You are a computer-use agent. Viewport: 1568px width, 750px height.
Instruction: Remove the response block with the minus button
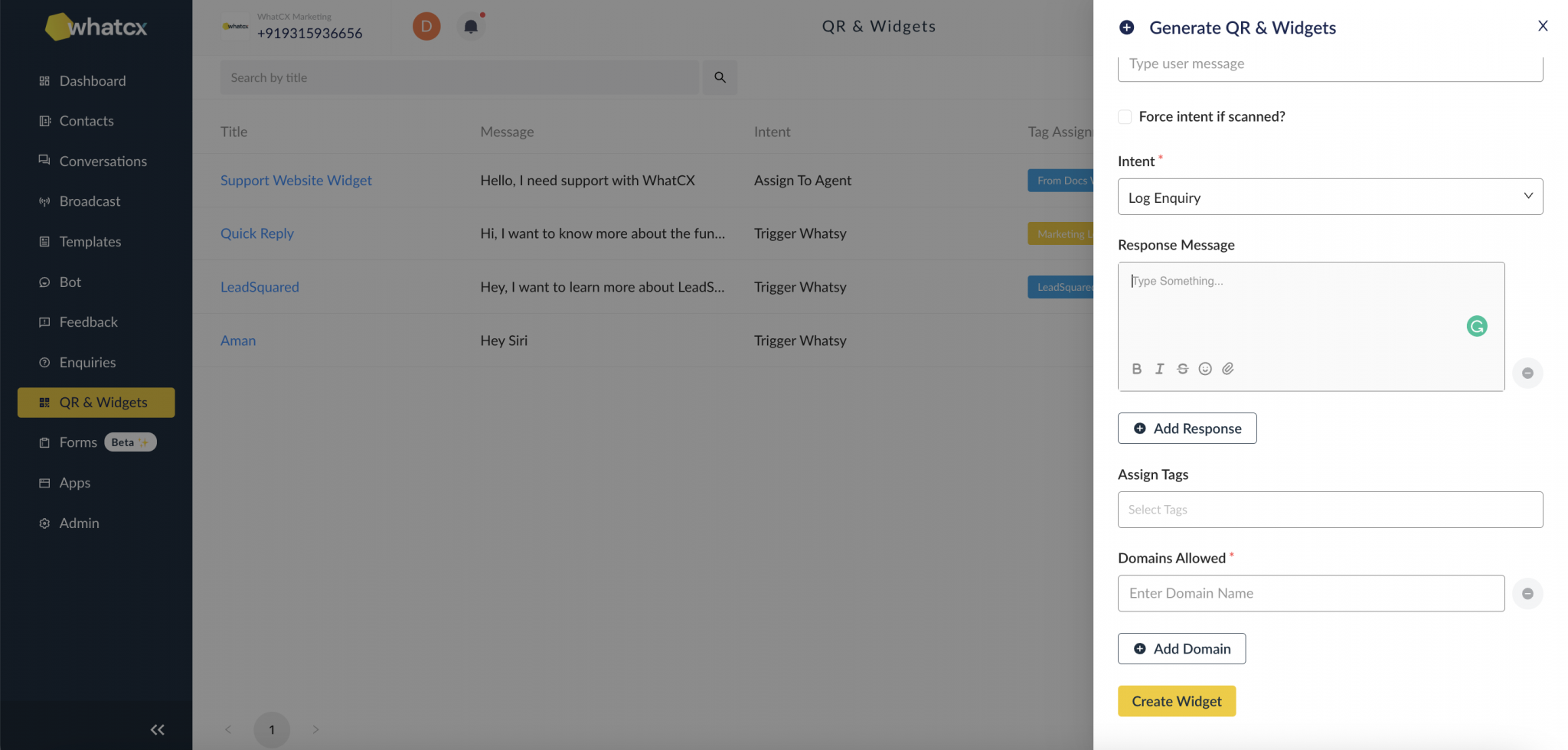click(x=1527, y=373)
